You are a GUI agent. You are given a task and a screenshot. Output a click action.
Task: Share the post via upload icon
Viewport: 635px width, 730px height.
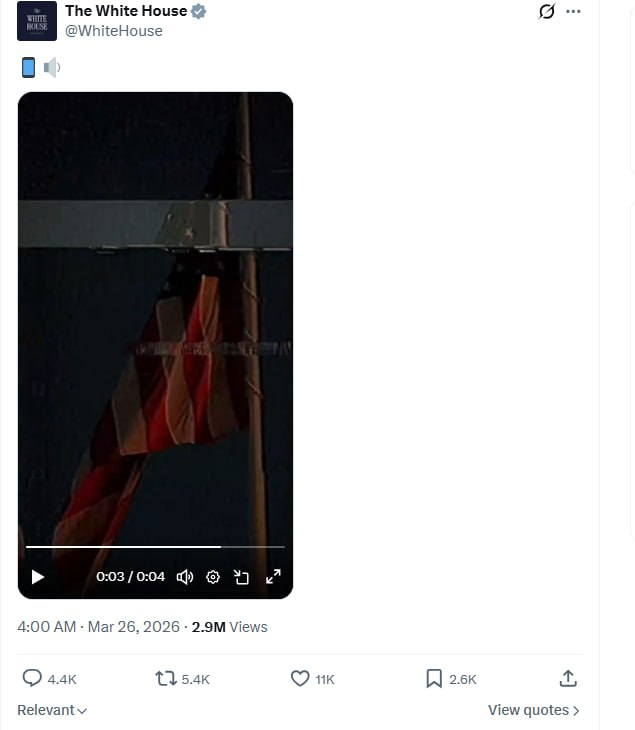tap(568, 679)
